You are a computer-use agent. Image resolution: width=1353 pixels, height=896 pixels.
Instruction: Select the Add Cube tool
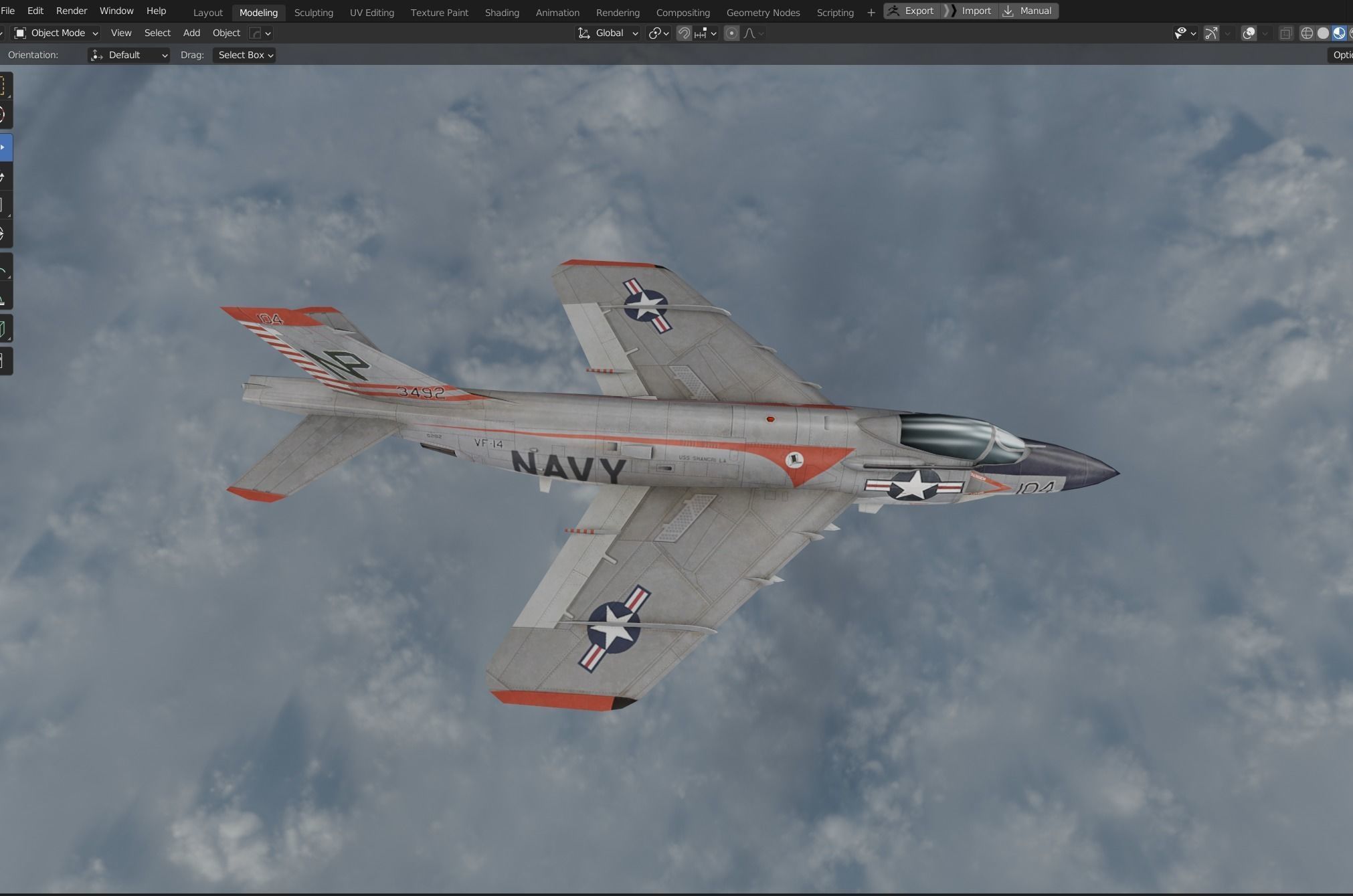(5, 329)
